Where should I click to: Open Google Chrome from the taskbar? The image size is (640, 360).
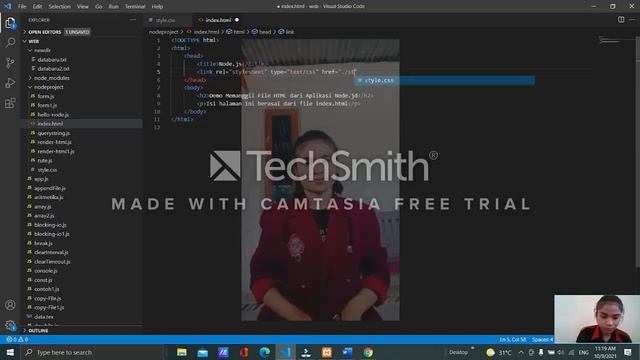coord(368,352)
